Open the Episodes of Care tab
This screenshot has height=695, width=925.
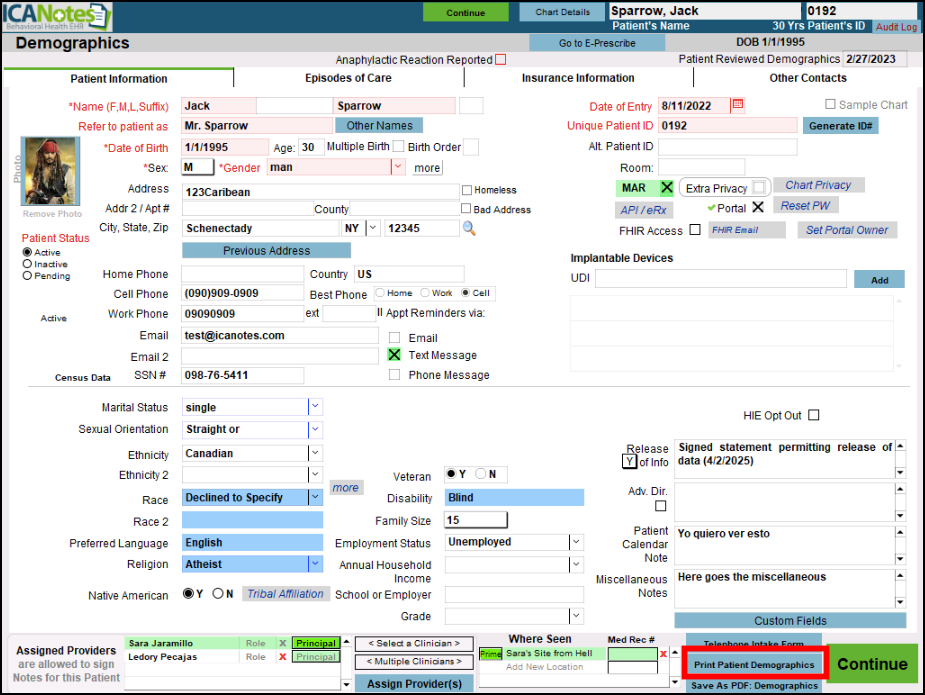tap(348, 78)
